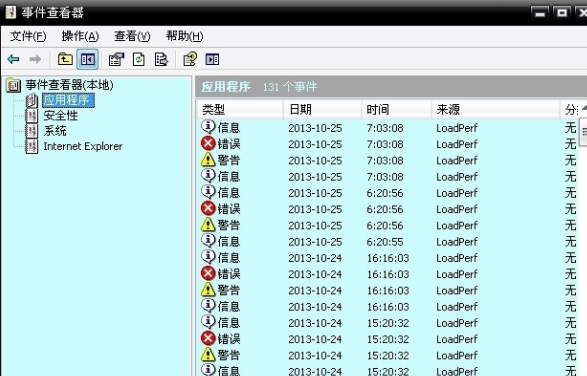Select 事件查看器(本地) root node

click(x=69, y=85)
